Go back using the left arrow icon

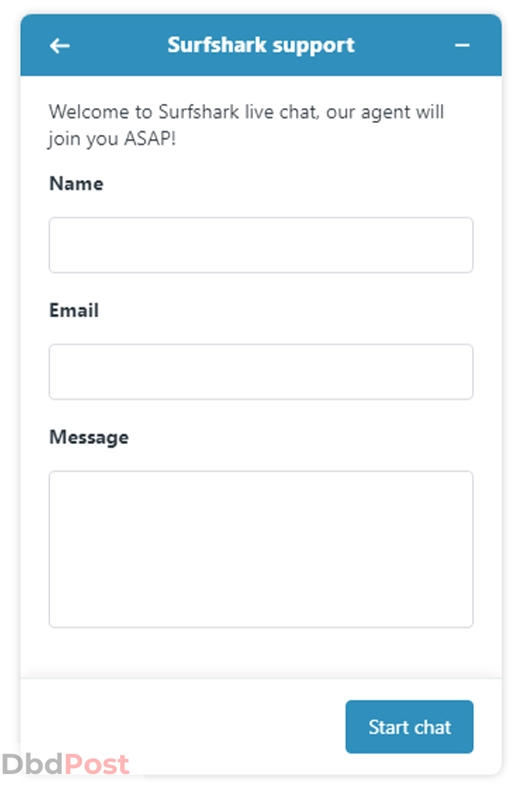(60, 46)
